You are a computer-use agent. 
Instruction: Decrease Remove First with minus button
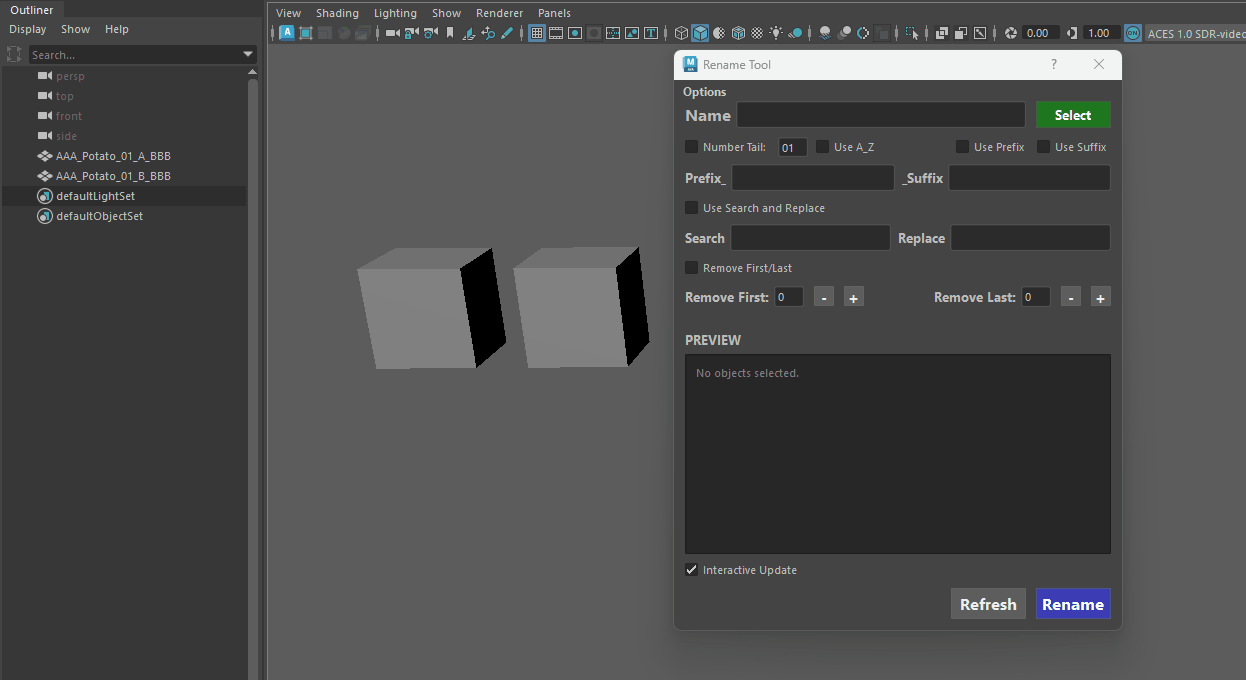823,297
